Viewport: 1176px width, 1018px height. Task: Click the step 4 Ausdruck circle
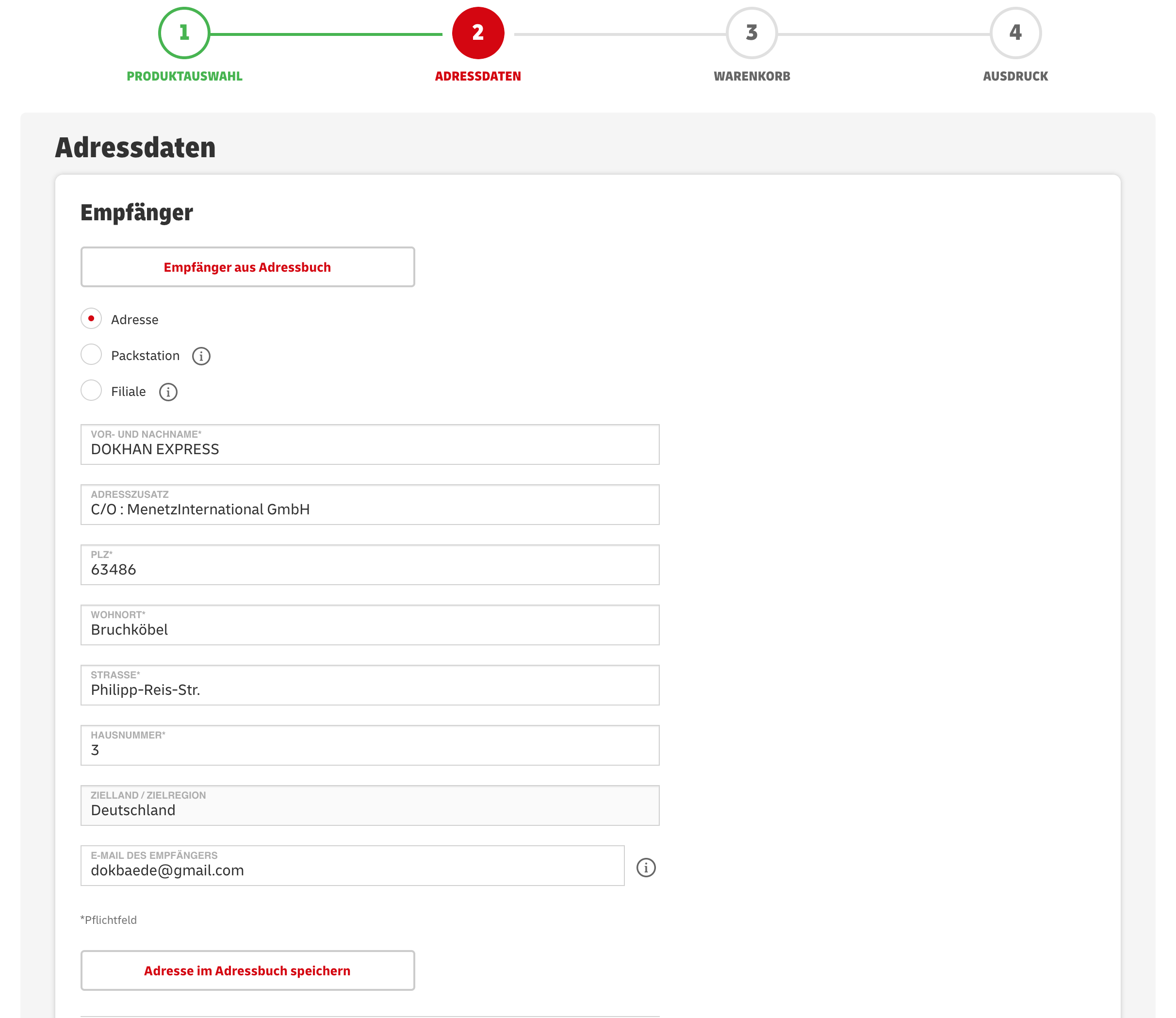(1015, 33)
